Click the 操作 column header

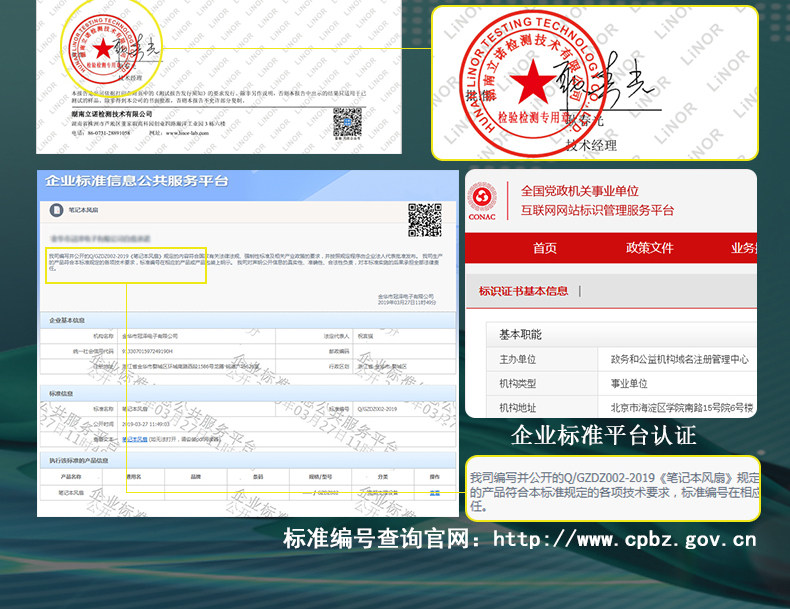[435, 477]
